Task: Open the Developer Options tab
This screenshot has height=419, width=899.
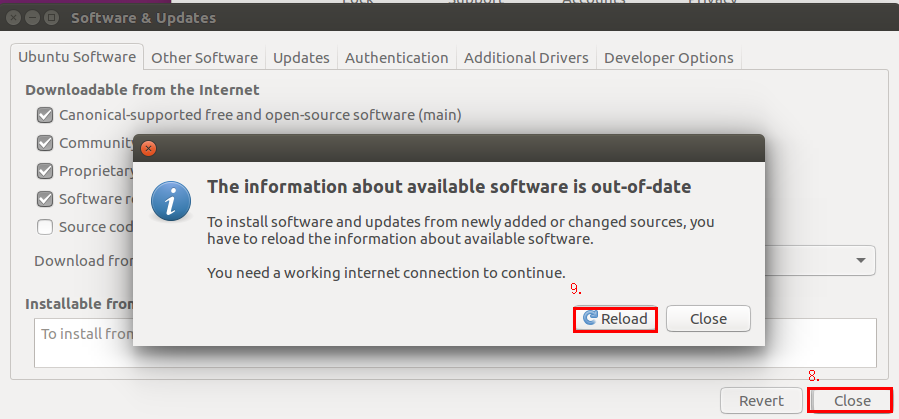Action: (669, 58)
